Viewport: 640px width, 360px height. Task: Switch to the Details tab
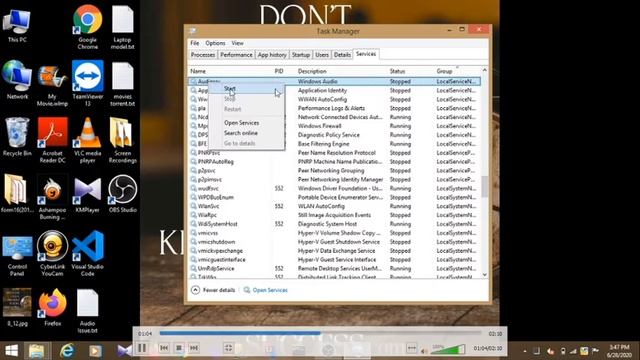[x=342, y=55]
